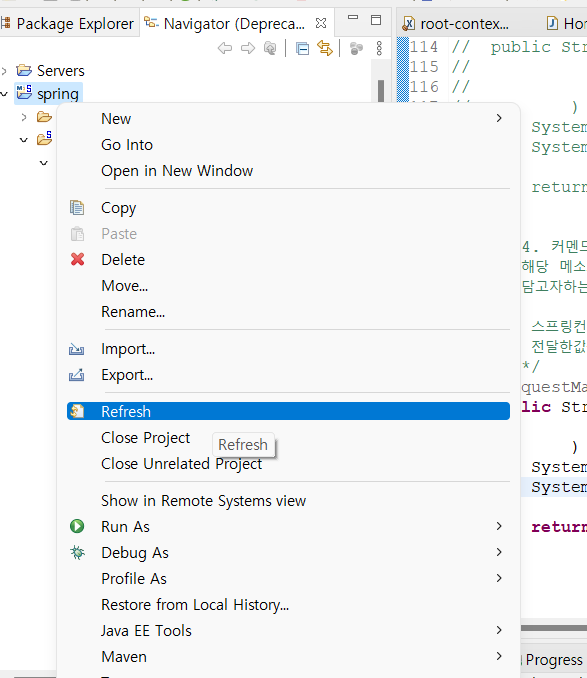
Task: Maximize the Navigator view panel
Action: click(x=376, y=20)
